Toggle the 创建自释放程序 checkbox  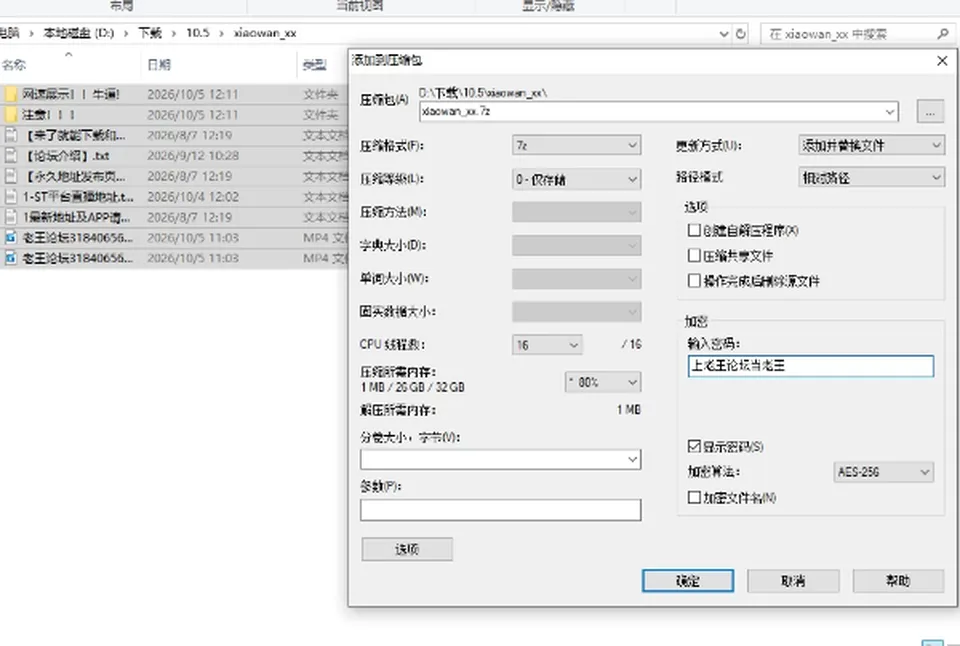(x=694, y=230)
